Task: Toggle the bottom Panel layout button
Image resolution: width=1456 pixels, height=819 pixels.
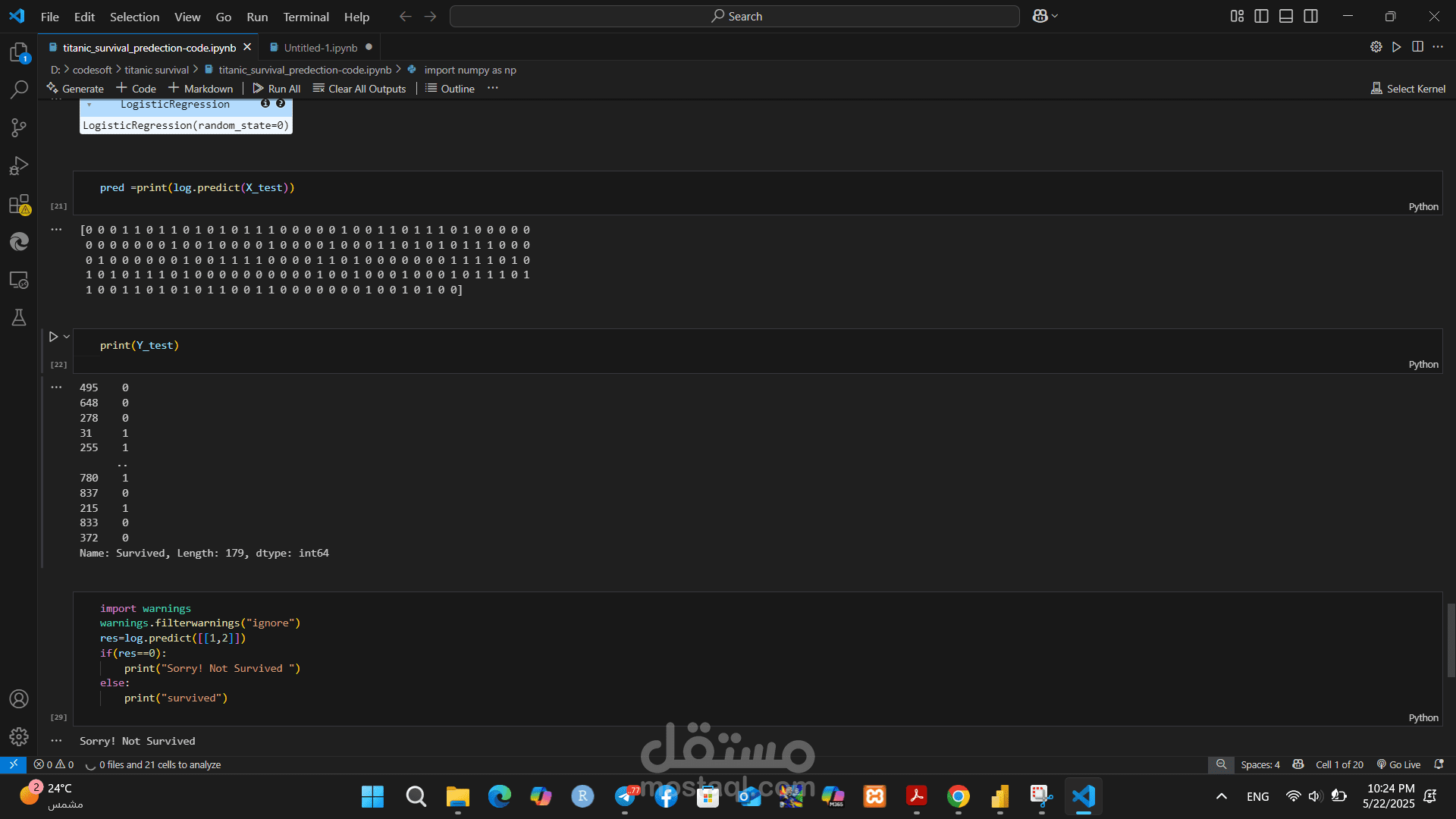Action: tap(1286, 16)
